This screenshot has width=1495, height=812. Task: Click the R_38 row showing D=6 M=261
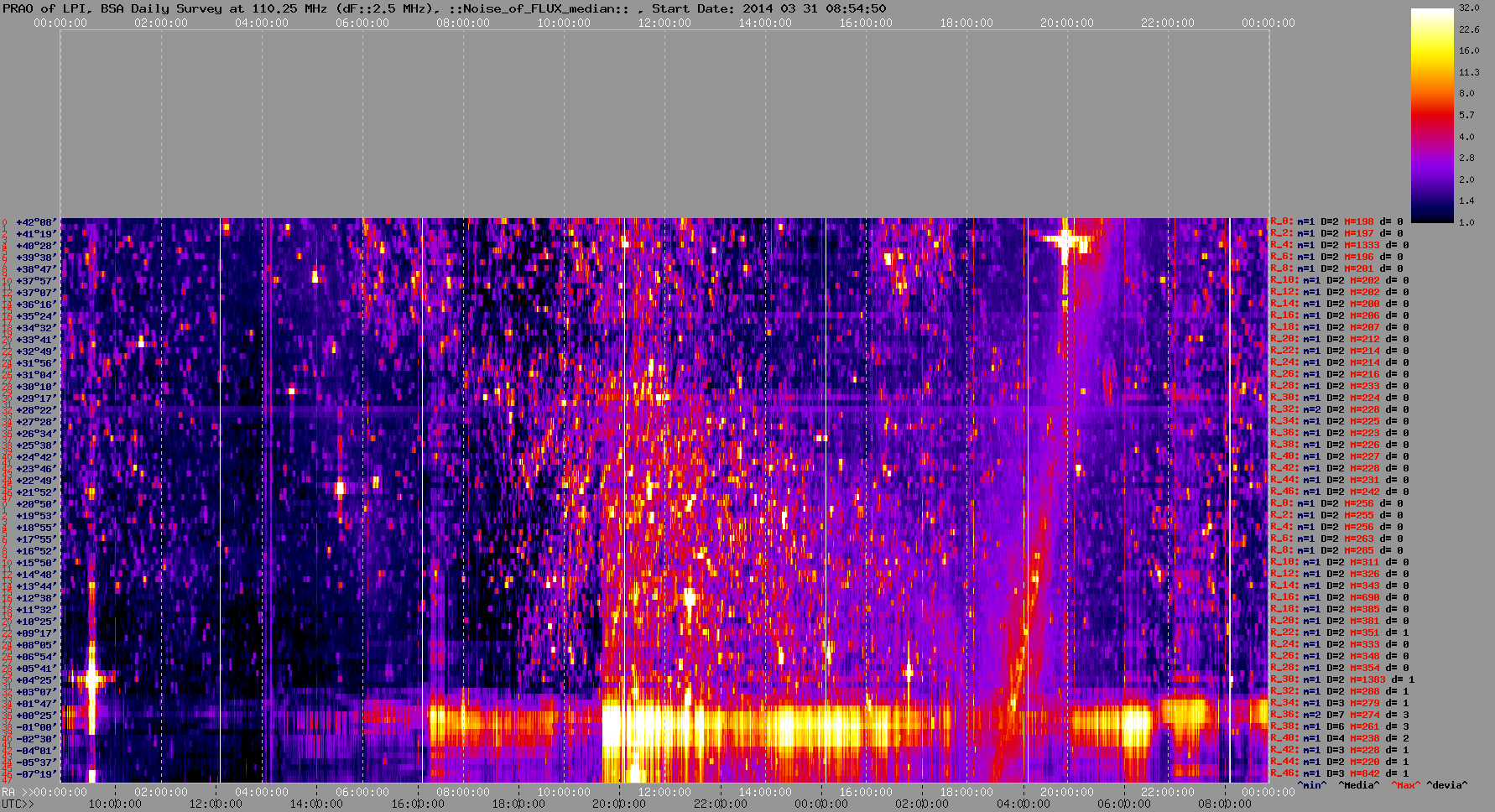tap(1339, 727)
